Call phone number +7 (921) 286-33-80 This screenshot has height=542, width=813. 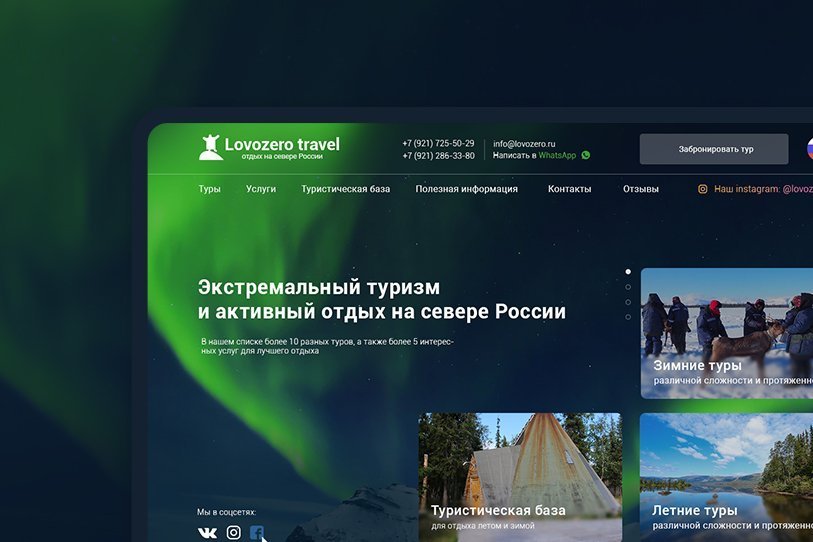click(439, 156)
